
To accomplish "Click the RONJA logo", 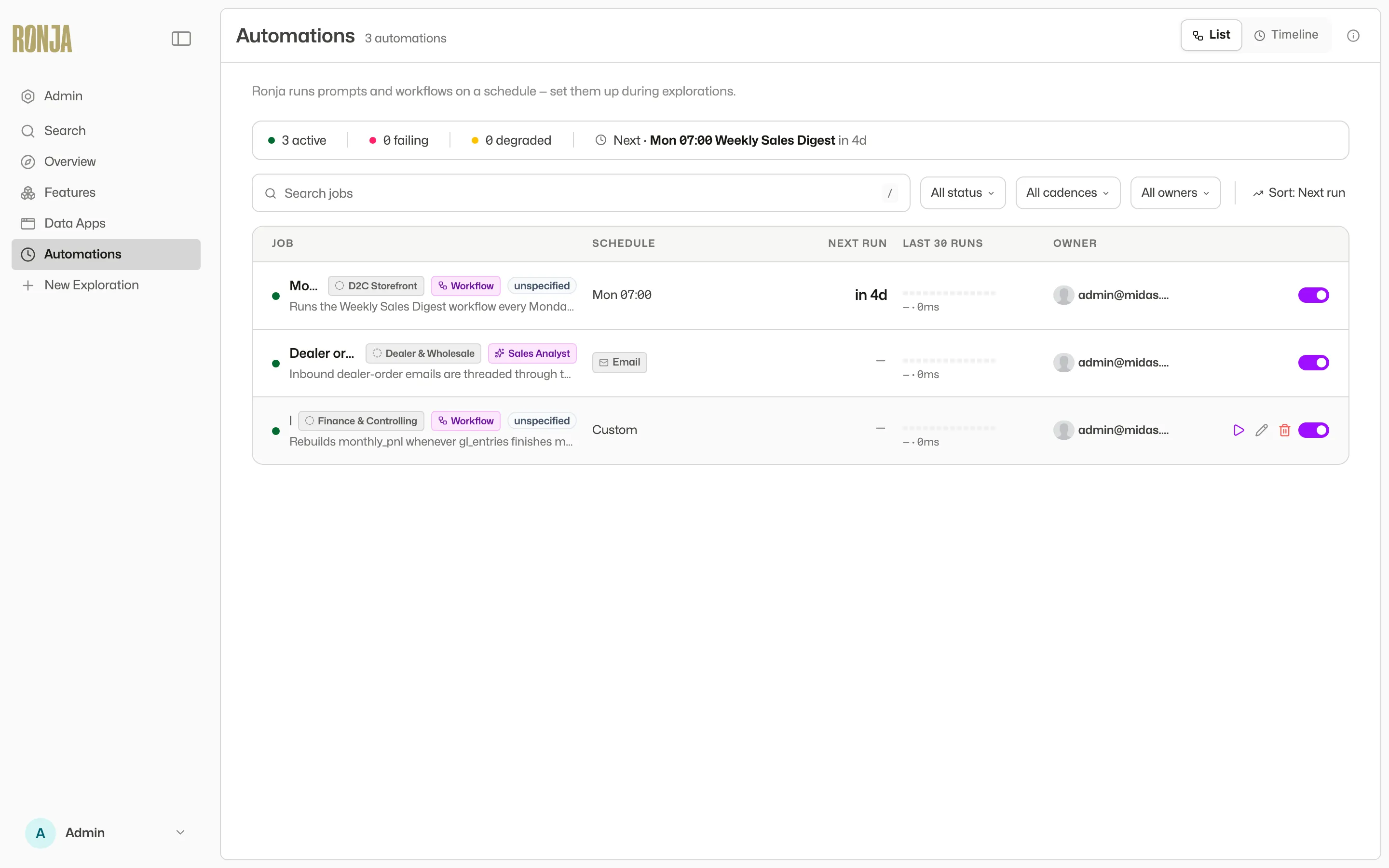I will [x=42, y=39].
